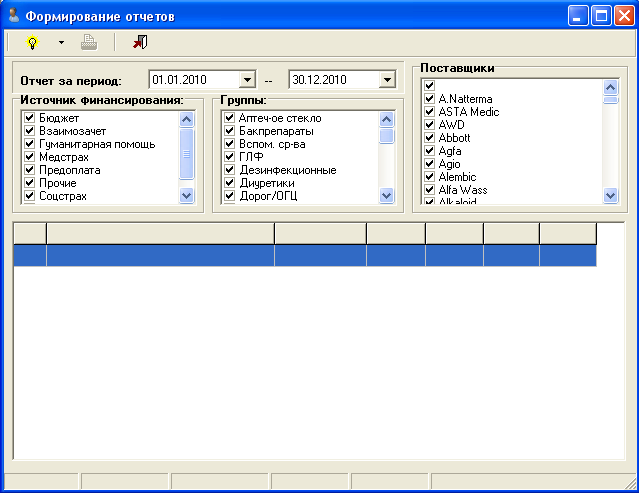Screen dimensions: 639x493
Task: Expand the end date 30.12.2010 dropdown
Action: [388, 80]
